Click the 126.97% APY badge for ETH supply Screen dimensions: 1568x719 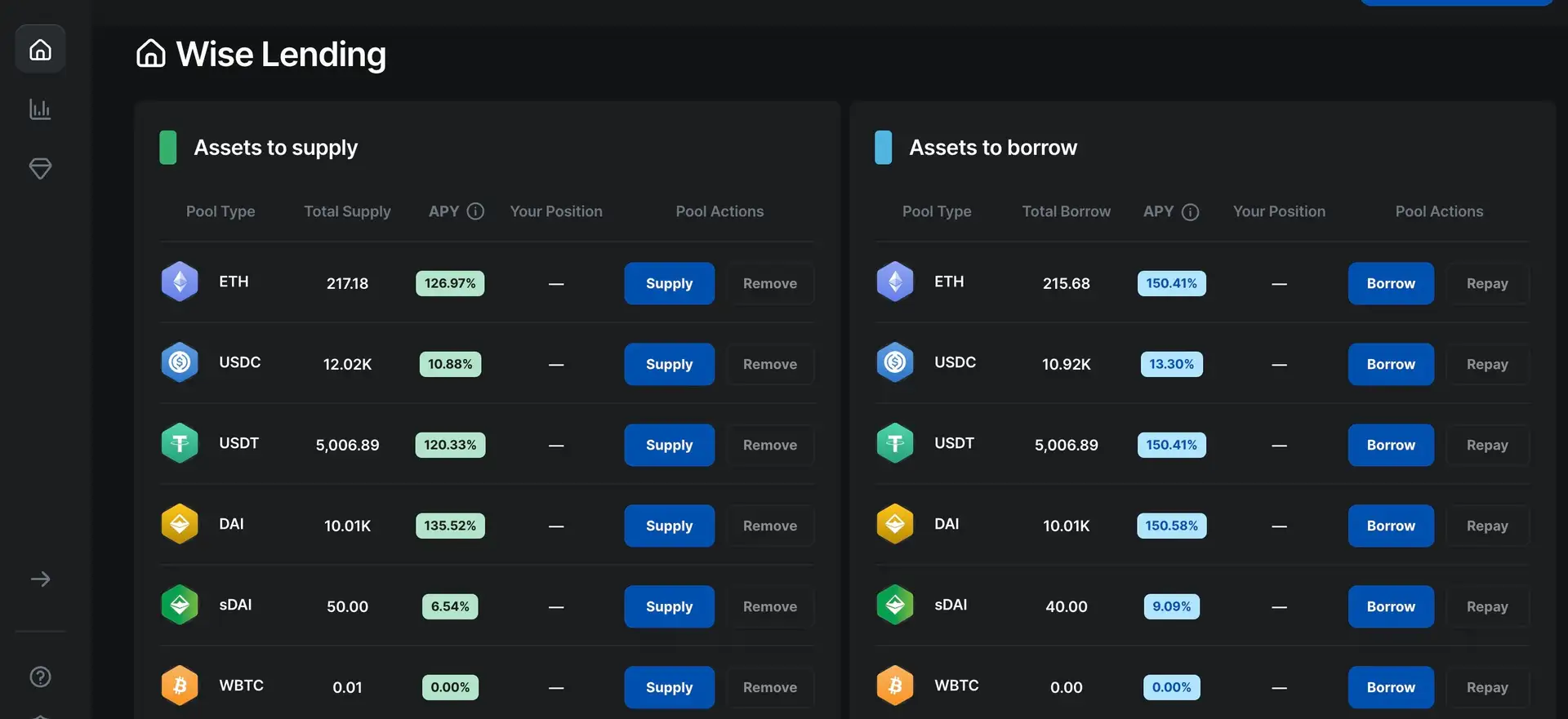(450, 283)
